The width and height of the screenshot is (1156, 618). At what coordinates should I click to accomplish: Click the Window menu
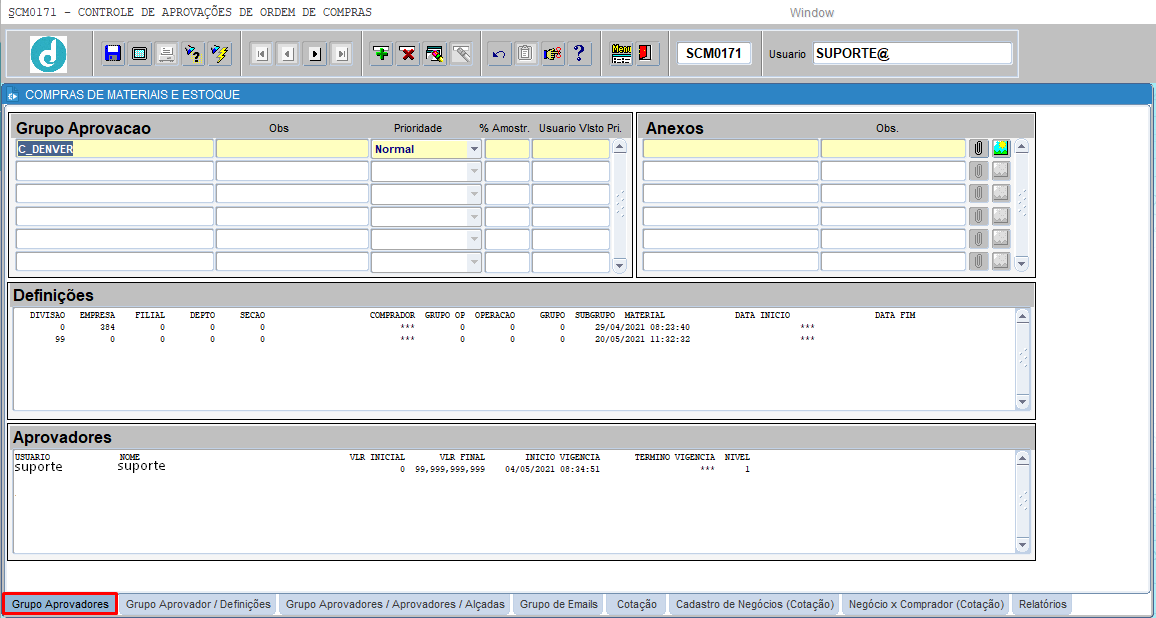[x=811, y=13]
